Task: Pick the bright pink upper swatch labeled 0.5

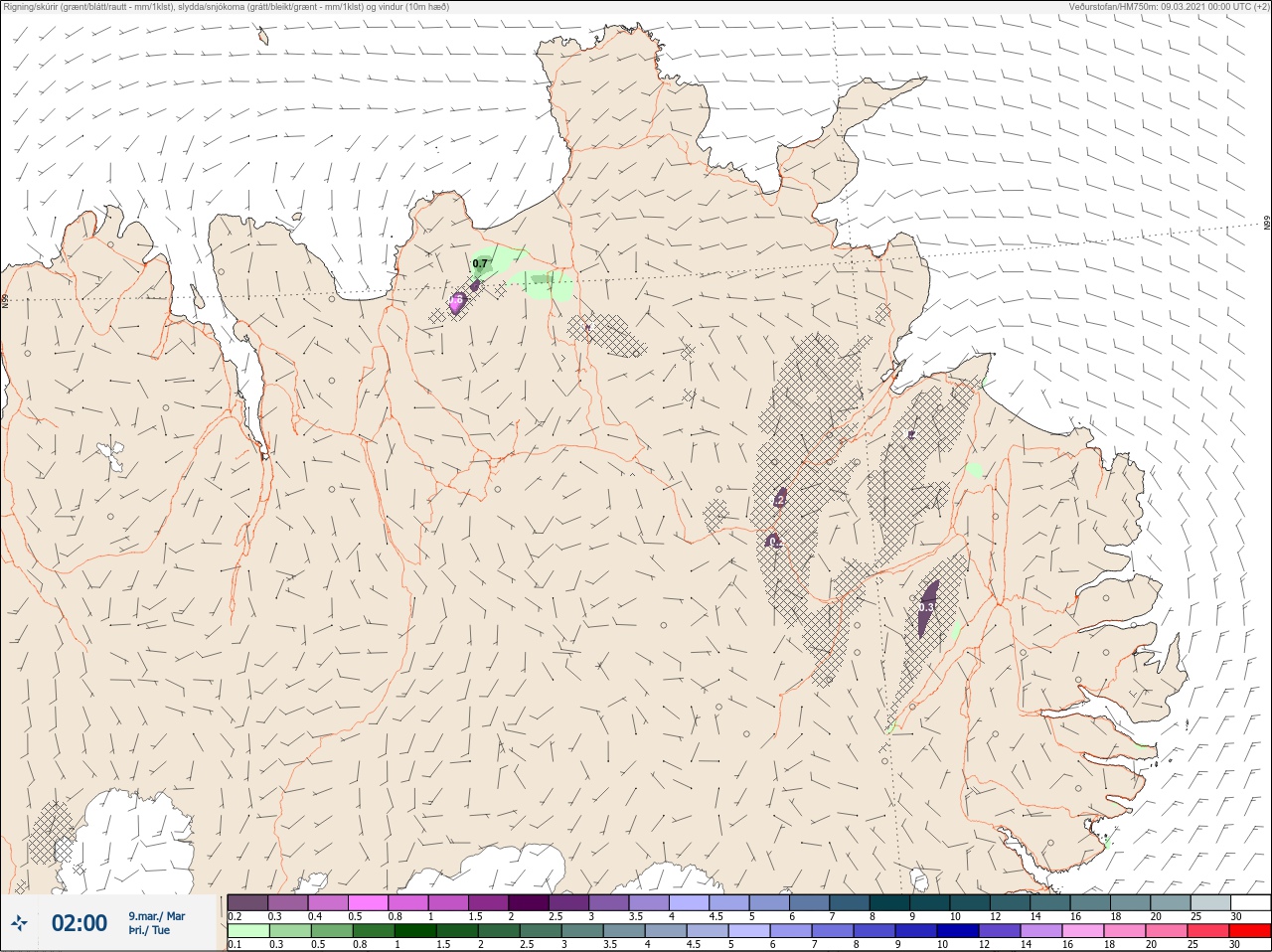Action: click(368, 902)
